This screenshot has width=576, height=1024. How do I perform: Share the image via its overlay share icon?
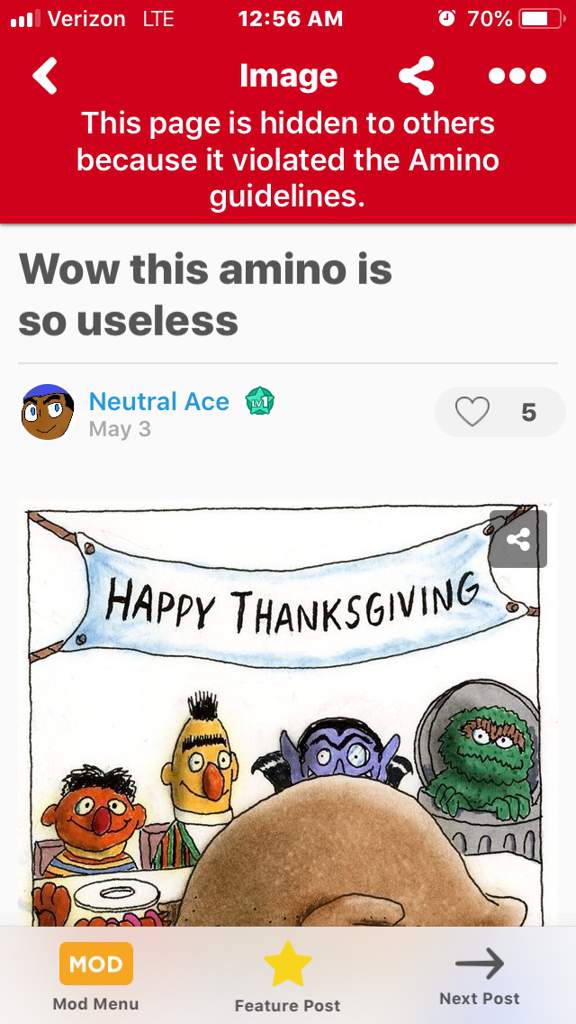(518, 539)
